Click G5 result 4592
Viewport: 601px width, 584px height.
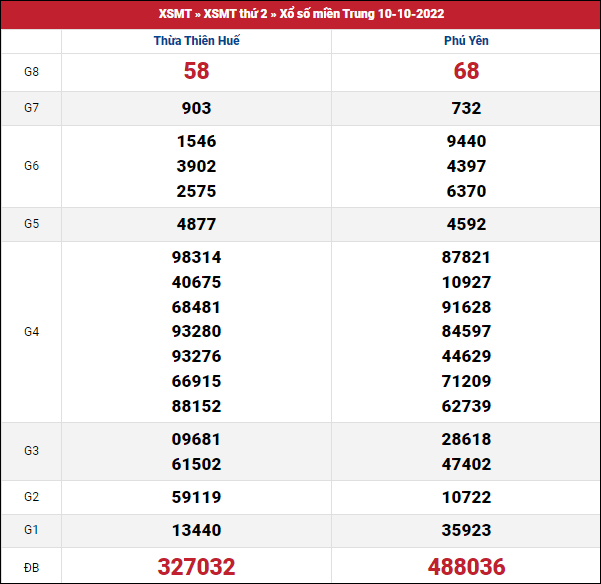[x=466, y=224]
